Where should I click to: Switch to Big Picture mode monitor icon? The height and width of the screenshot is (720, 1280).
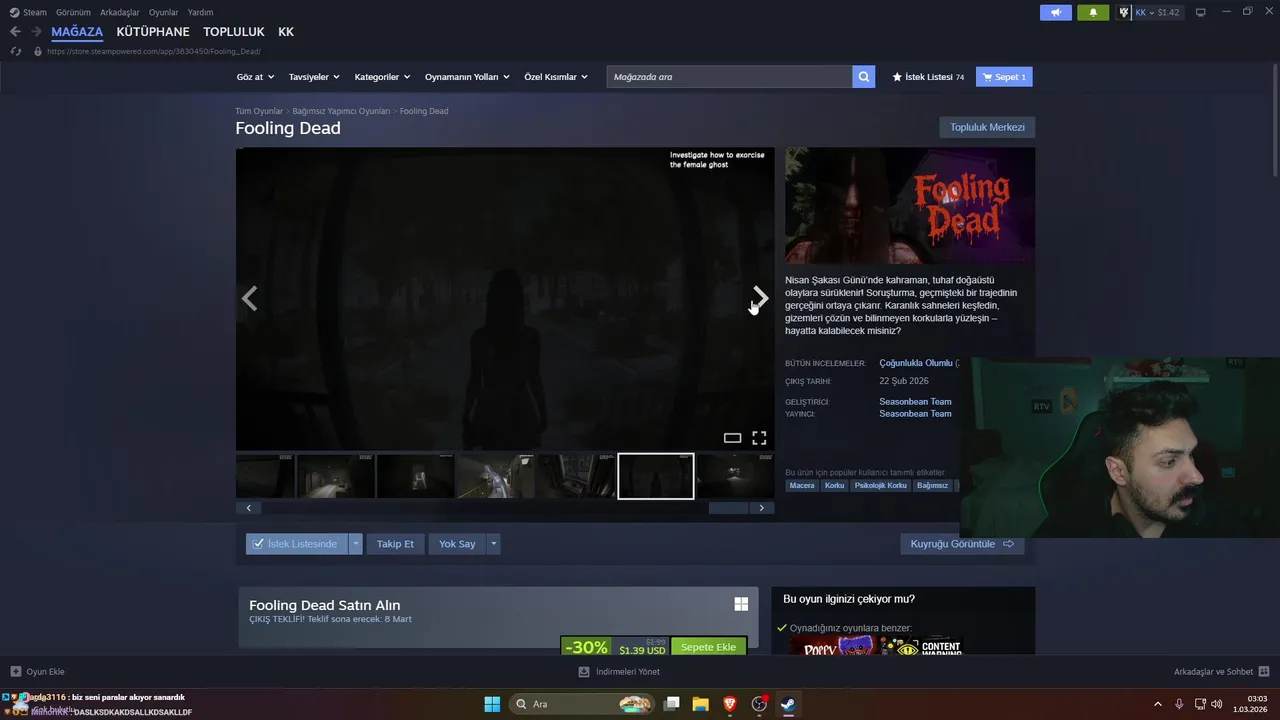(x=1200, y=12)
